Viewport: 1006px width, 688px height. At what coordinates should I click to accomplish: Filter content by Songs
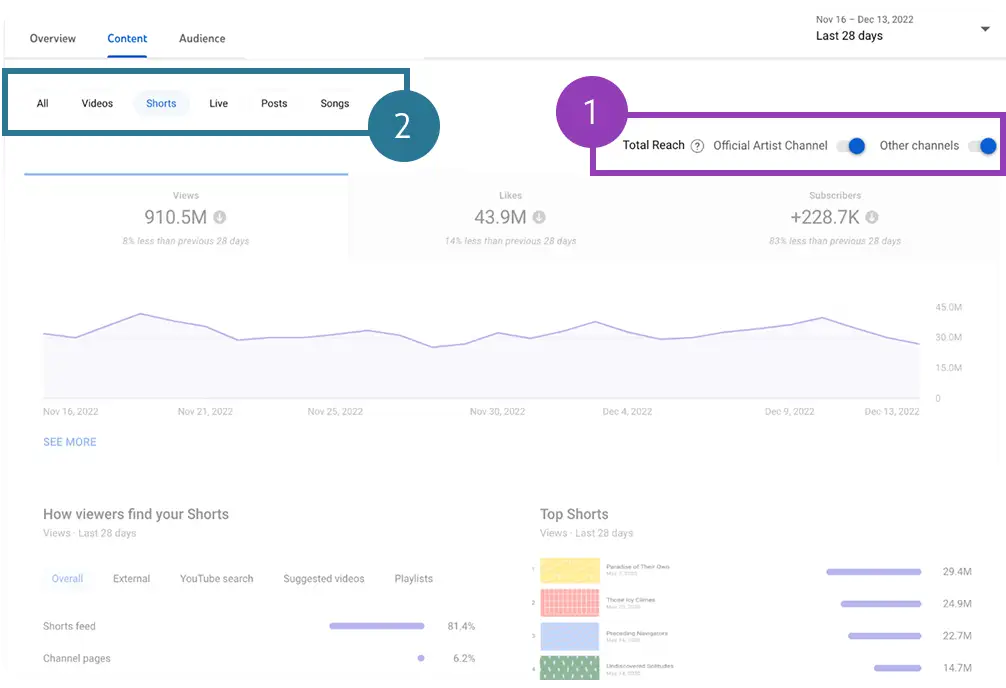click(335, 103)
